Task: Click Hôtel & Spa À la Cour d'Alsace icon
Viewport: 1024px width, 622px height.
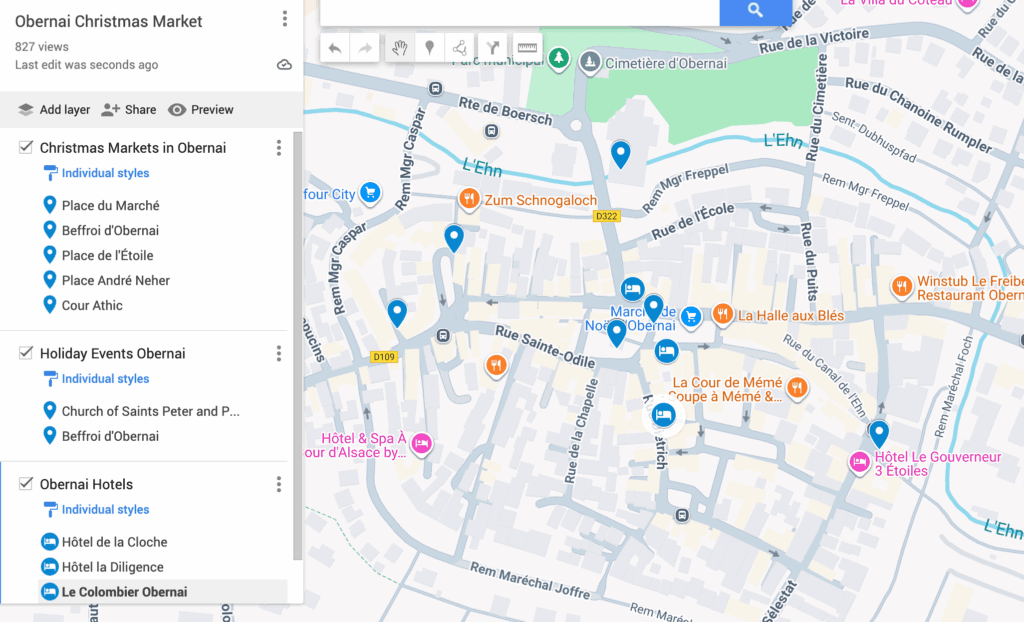Action: pos(422,444)
